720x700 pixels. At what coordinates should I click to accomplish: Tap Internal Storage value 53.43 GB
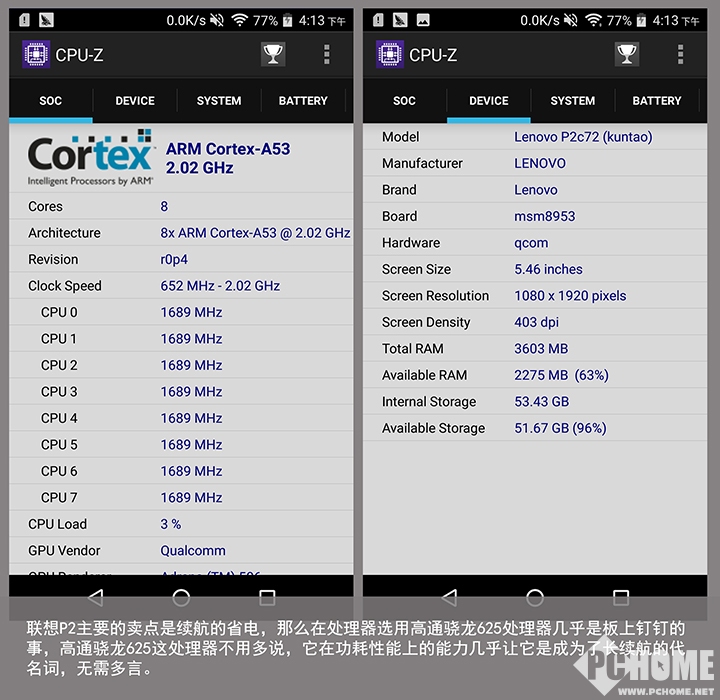point(541,402)
